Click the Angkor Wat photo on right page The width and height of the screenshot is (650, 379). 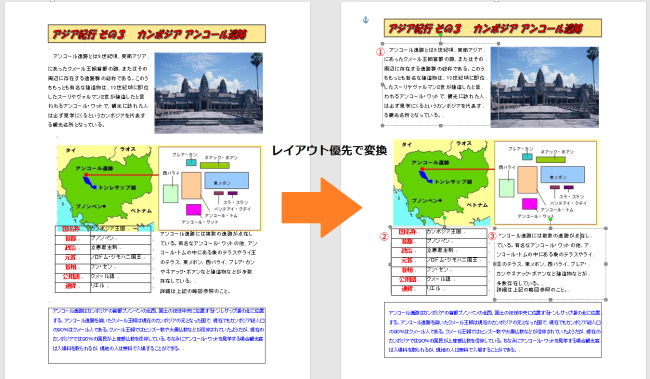(x=544, y=87)
